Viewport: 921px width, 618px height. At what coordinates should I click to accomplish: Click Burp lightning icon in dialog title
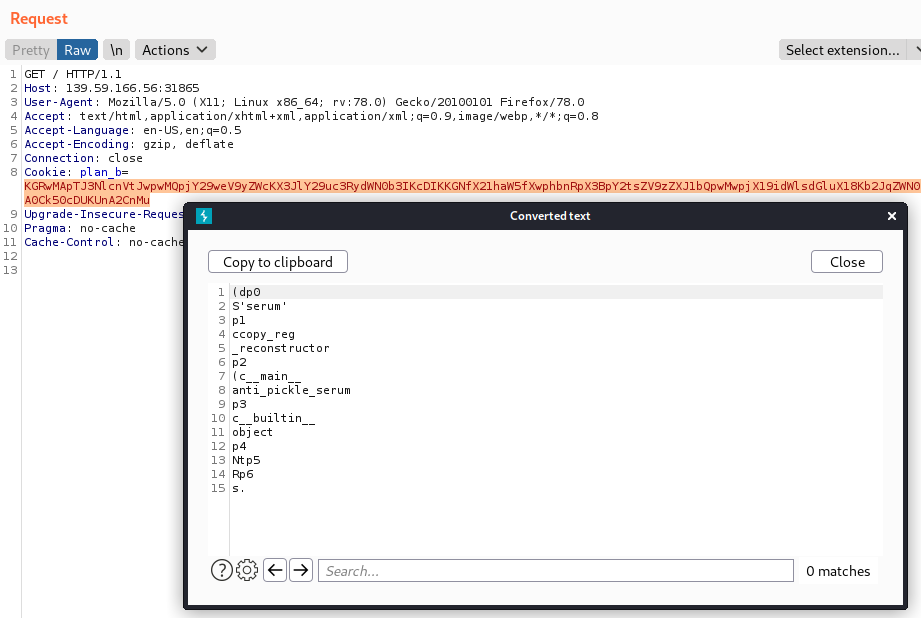[x=203, y=216]
